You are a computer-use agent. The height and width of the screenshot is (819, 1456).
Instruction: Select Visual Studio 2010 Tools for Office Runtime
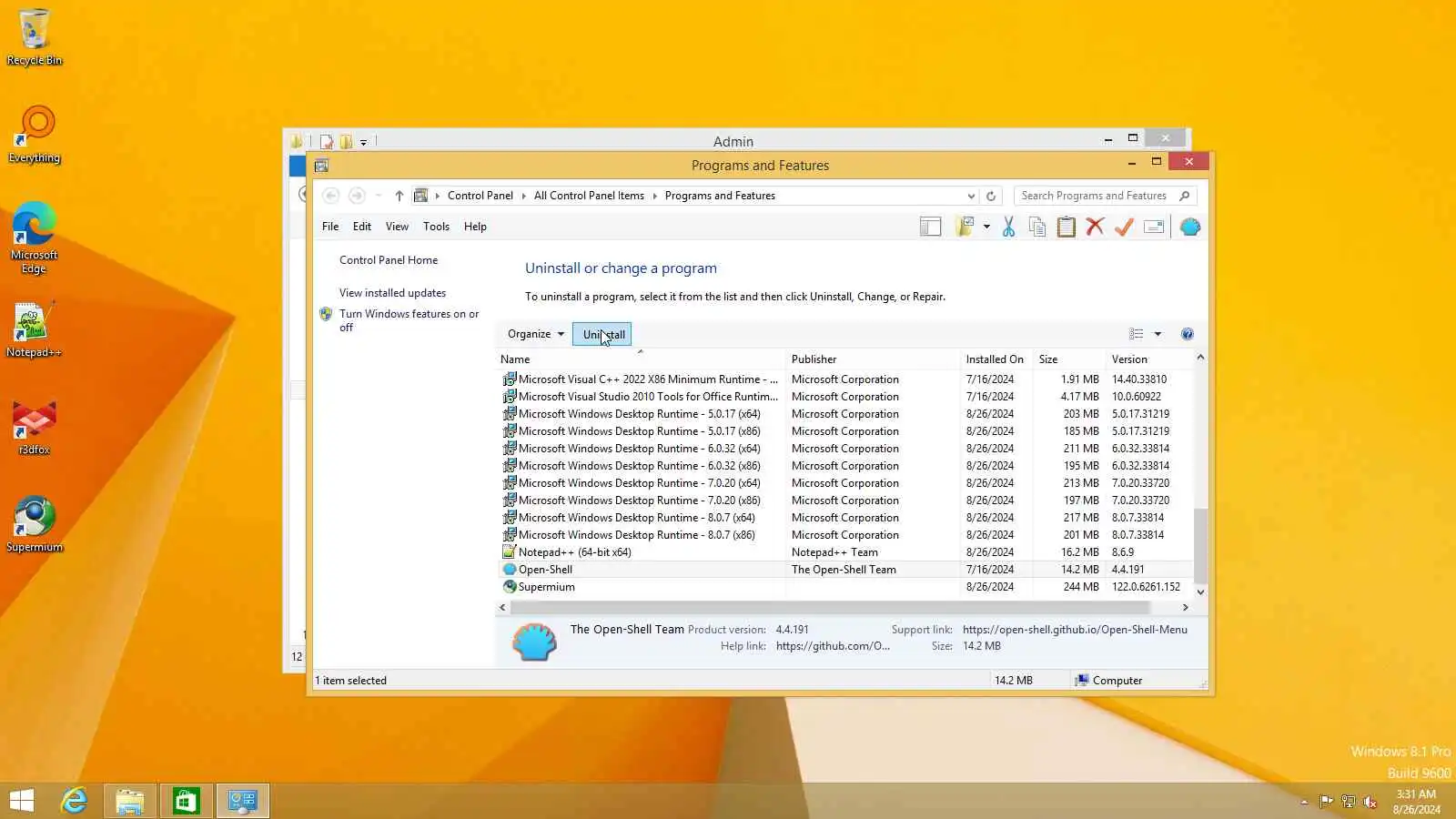click(x=846, y=397)
